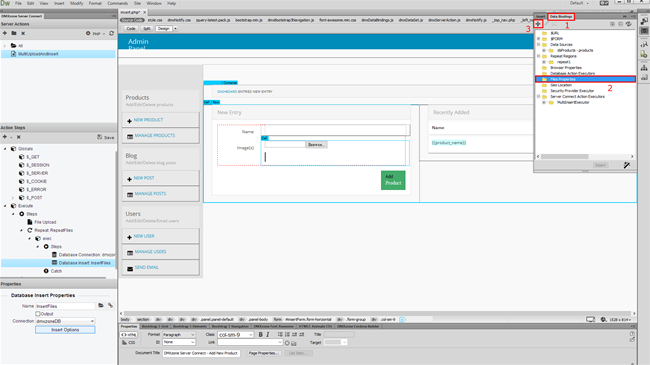The height and width of the screenshot is (365, 650).
Task: Collapse the Globals tree node
Action: click(5, 148)
